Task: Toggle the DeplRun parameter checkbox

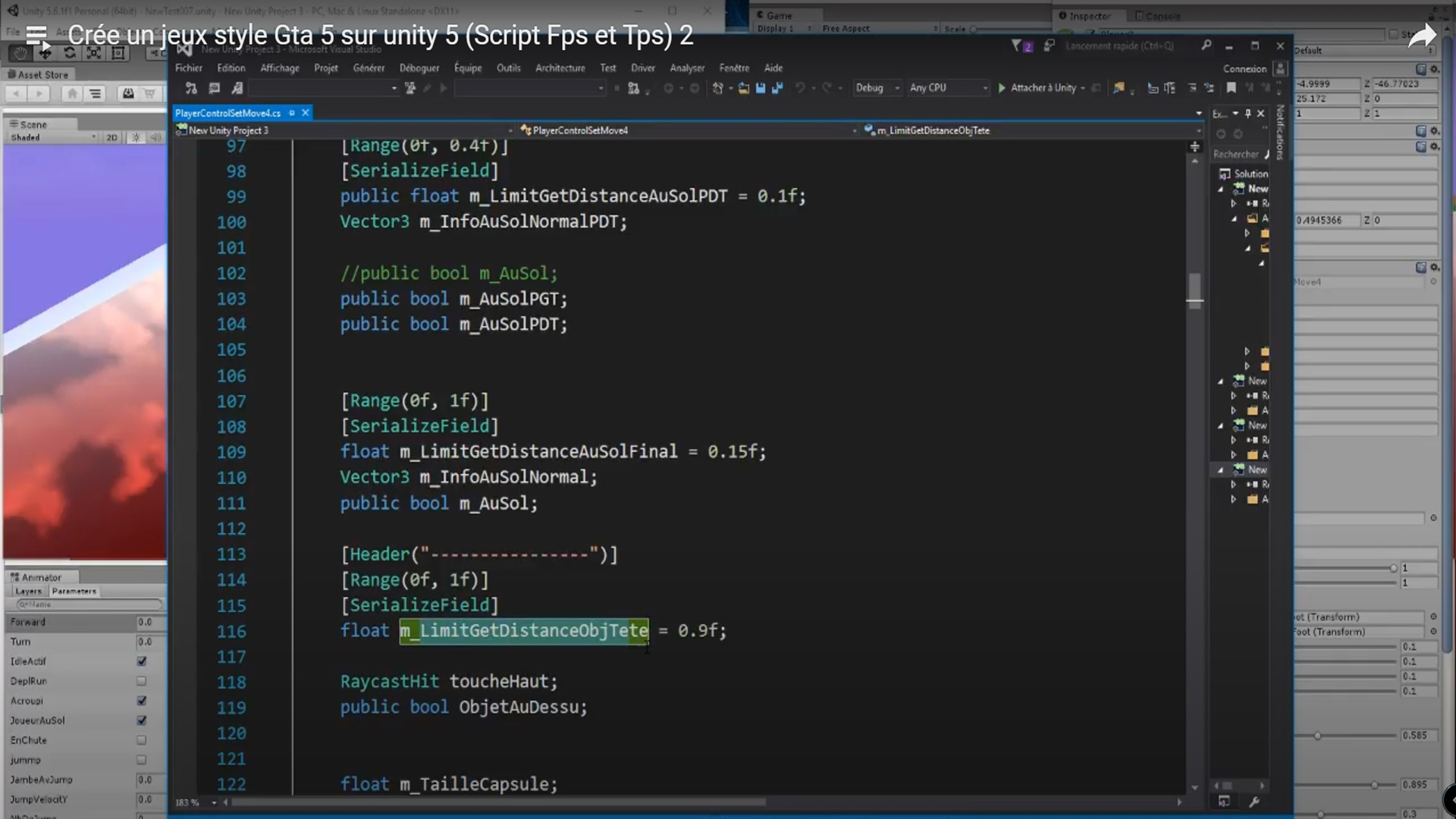Action: 142,681
